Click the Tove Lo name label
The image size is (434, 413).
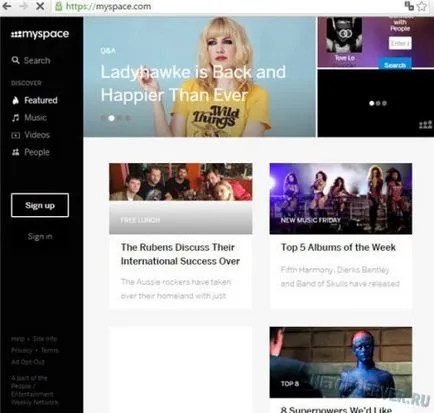[344, 58]
